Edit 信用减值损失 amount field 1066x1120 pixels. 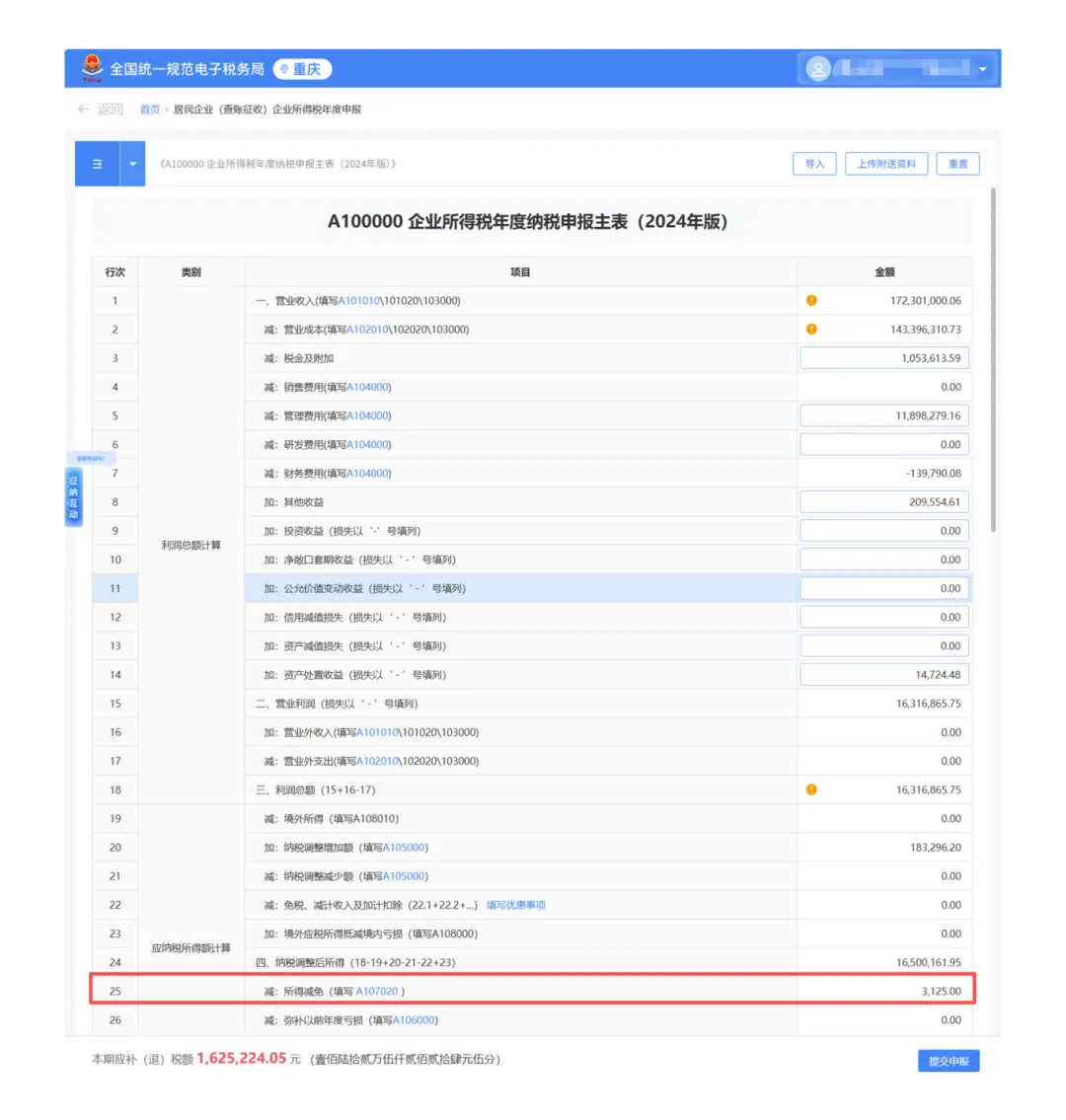point(884,617)
